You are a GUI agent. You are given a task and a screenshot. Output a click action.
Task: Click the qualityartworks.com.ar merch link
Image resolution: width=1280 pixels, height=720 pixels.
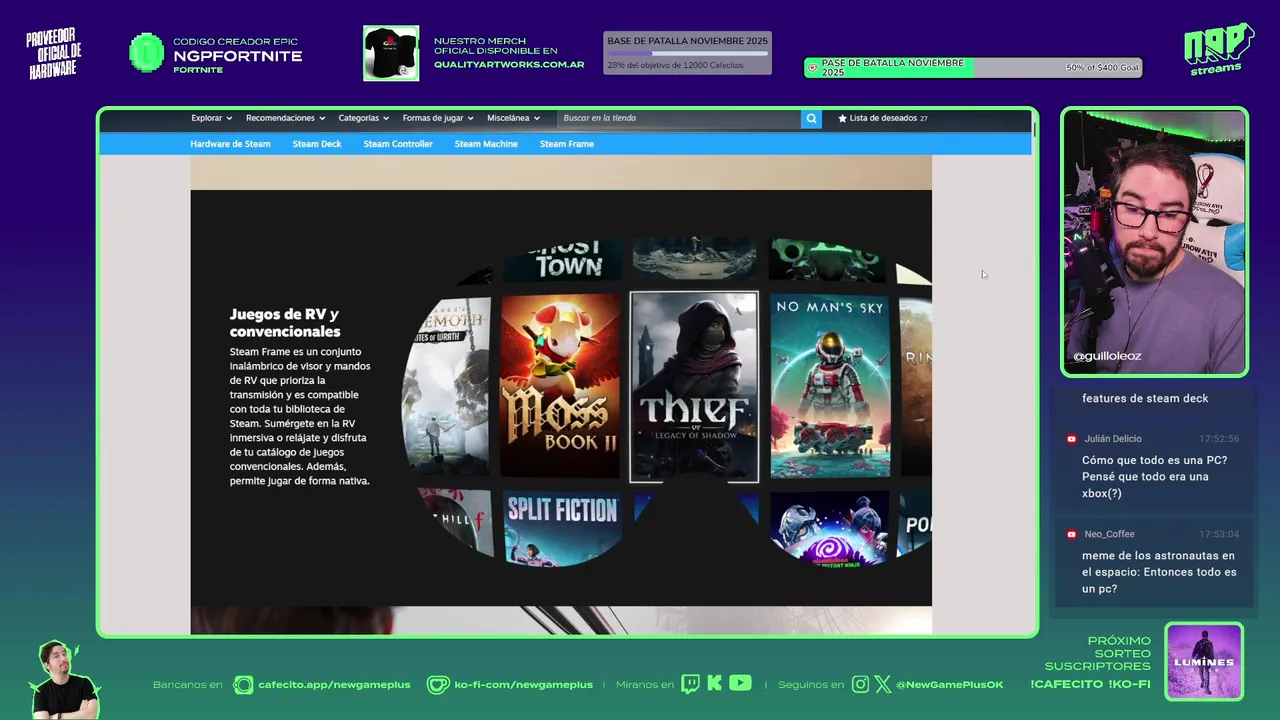(509, 64)
